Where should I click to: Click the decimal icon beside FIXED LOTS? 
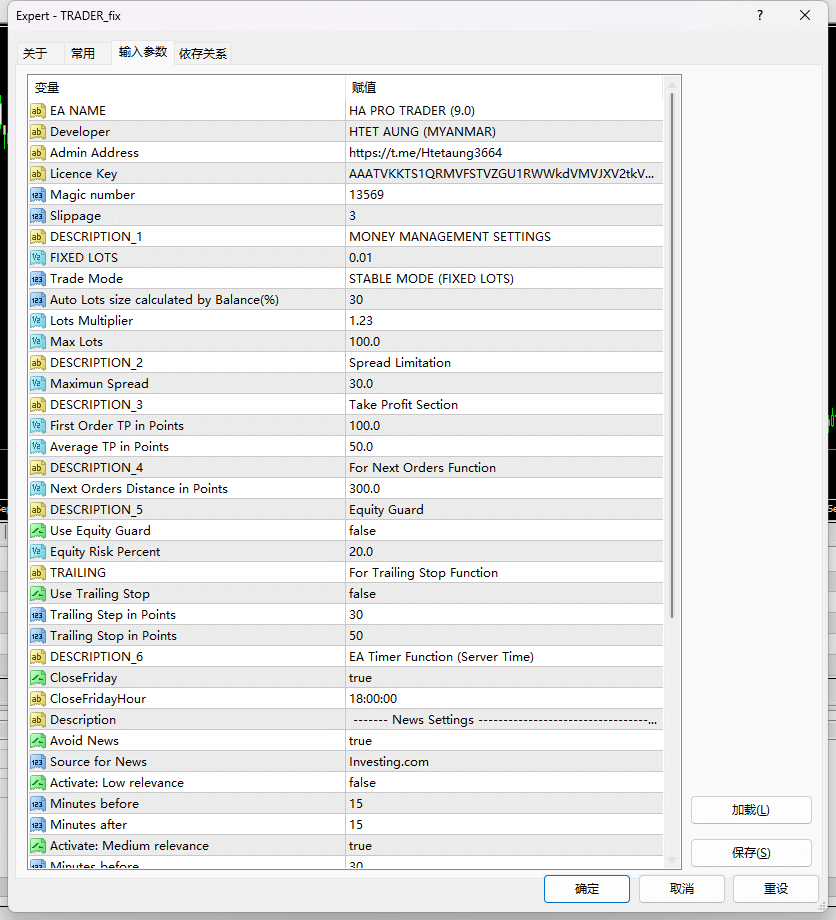point(37,258)
